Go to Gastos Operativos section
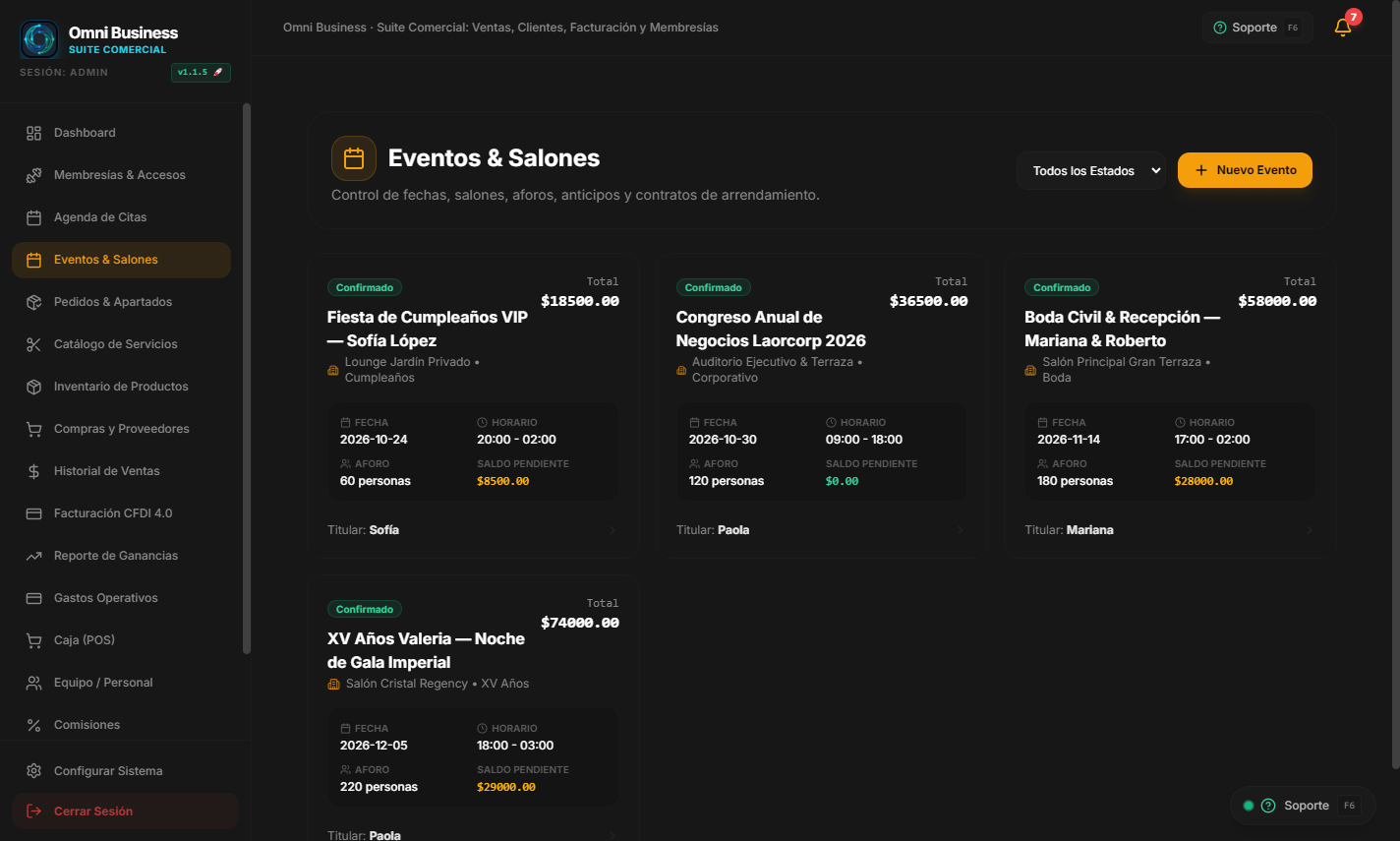Image resolution: width=1400 pixels, height=841 pixels. coord(121,598)
